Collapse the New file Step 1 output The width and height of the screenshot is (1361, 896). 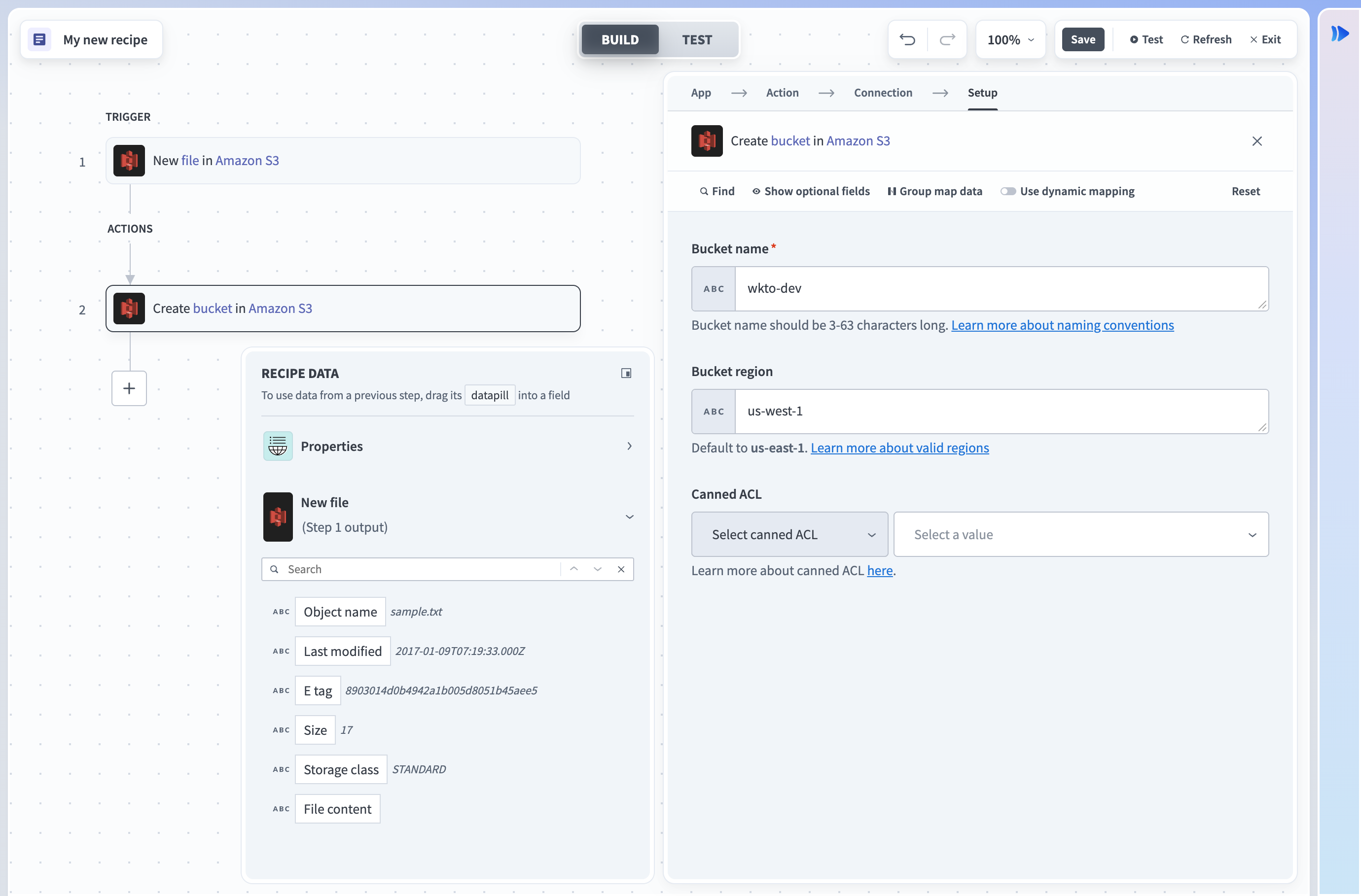tap(629, 517)
